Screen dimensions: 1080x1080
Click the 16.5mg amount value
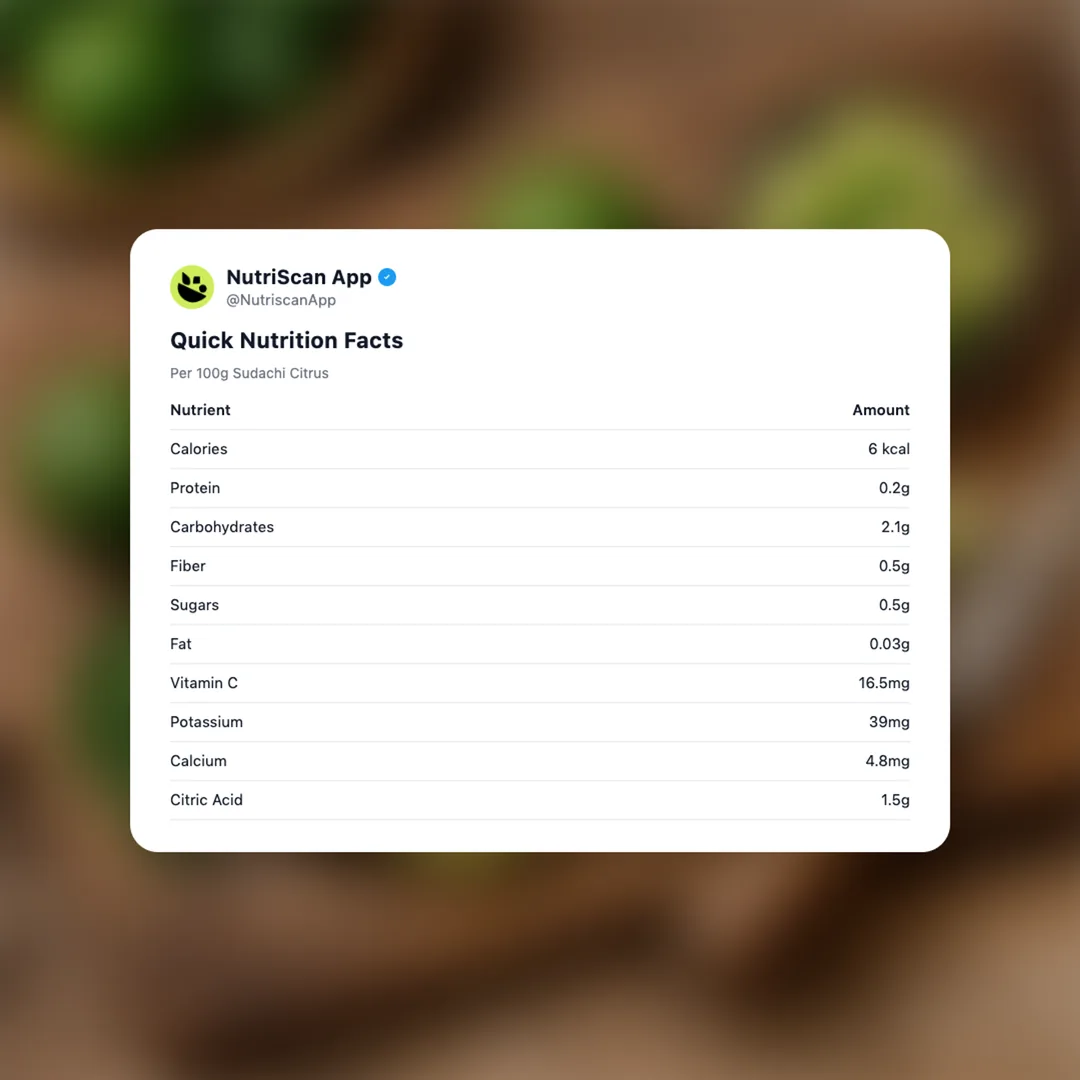click(x=884, y=683)
